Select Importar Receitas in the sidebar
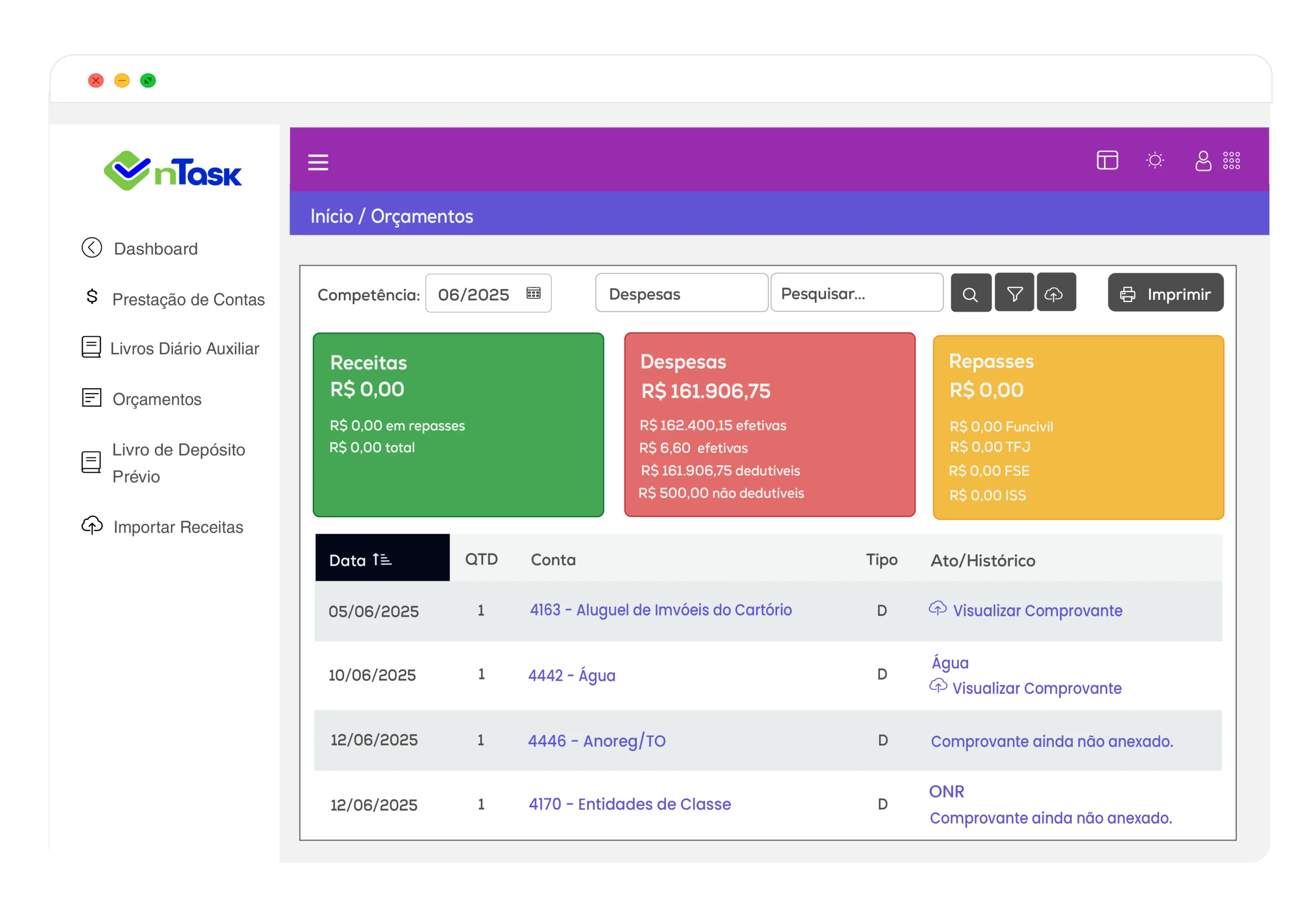The image size is (1316, 899). pos(178,527)
